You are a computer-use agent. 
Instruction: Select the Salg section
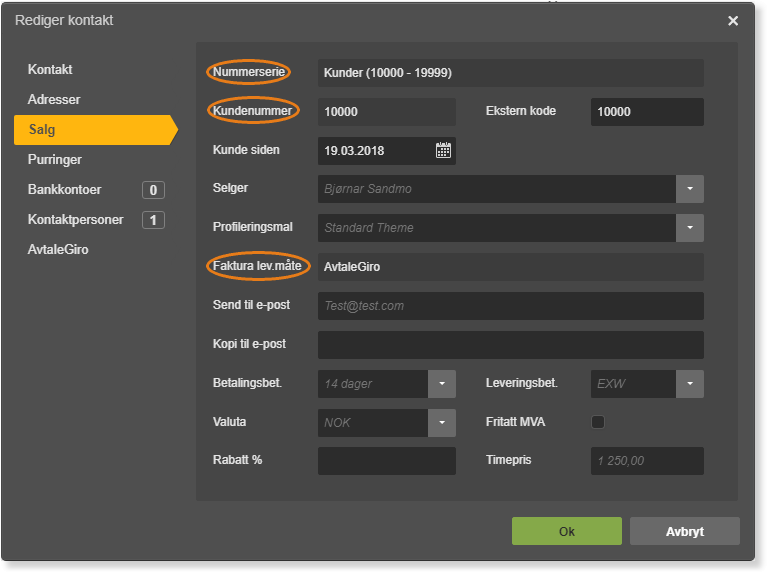(x=96, y=130)
